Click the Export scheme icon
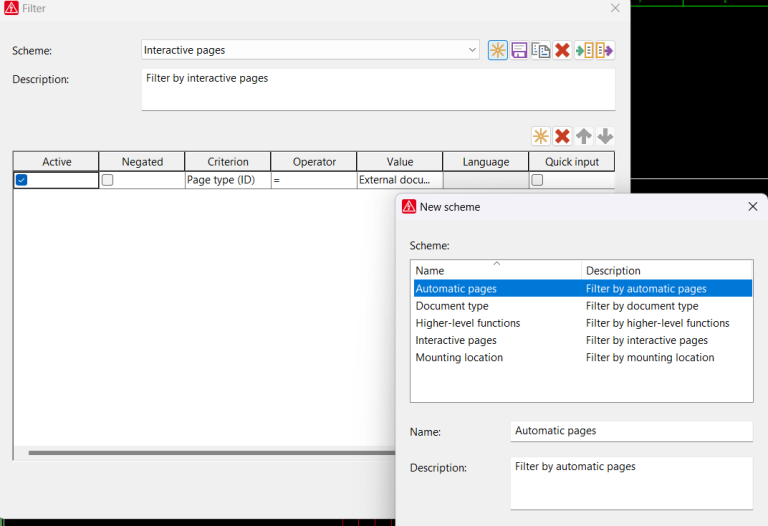Screen dimensions: 768x526 [605, 50]
